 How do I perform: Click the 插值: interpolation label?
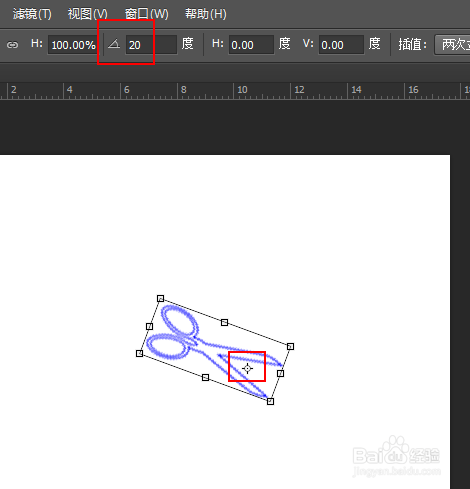(x=413, y=44)
